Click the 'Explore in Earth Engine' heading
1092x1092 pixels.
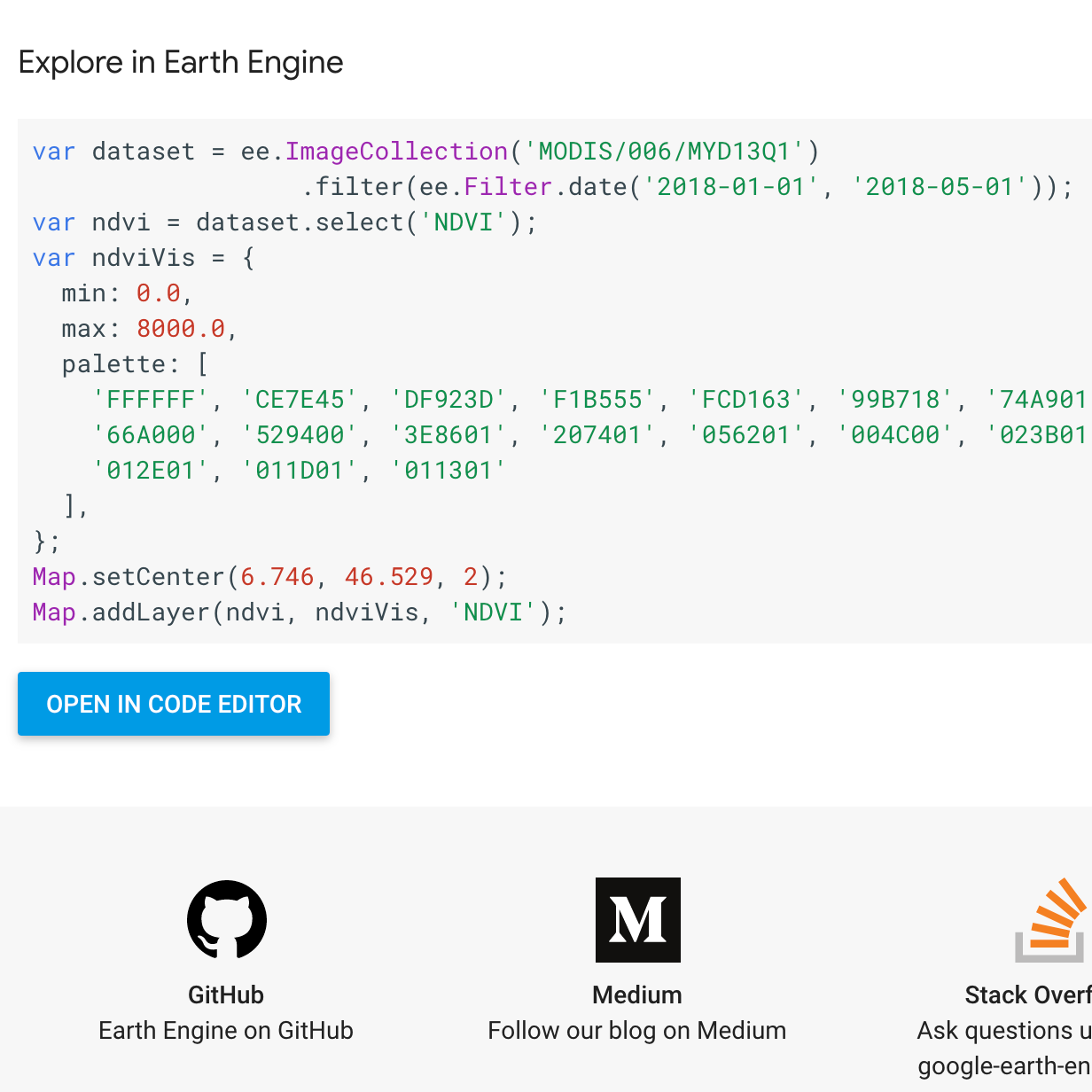tap(181, 62)
